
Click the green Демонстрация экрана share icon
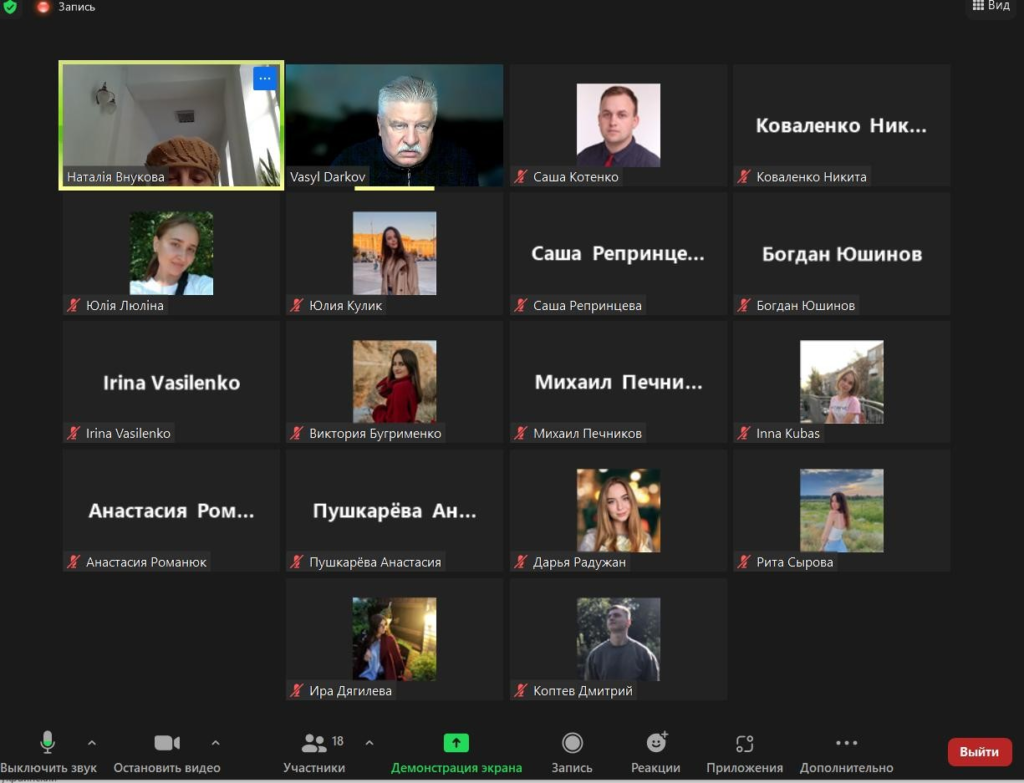(x=456, y=743)
